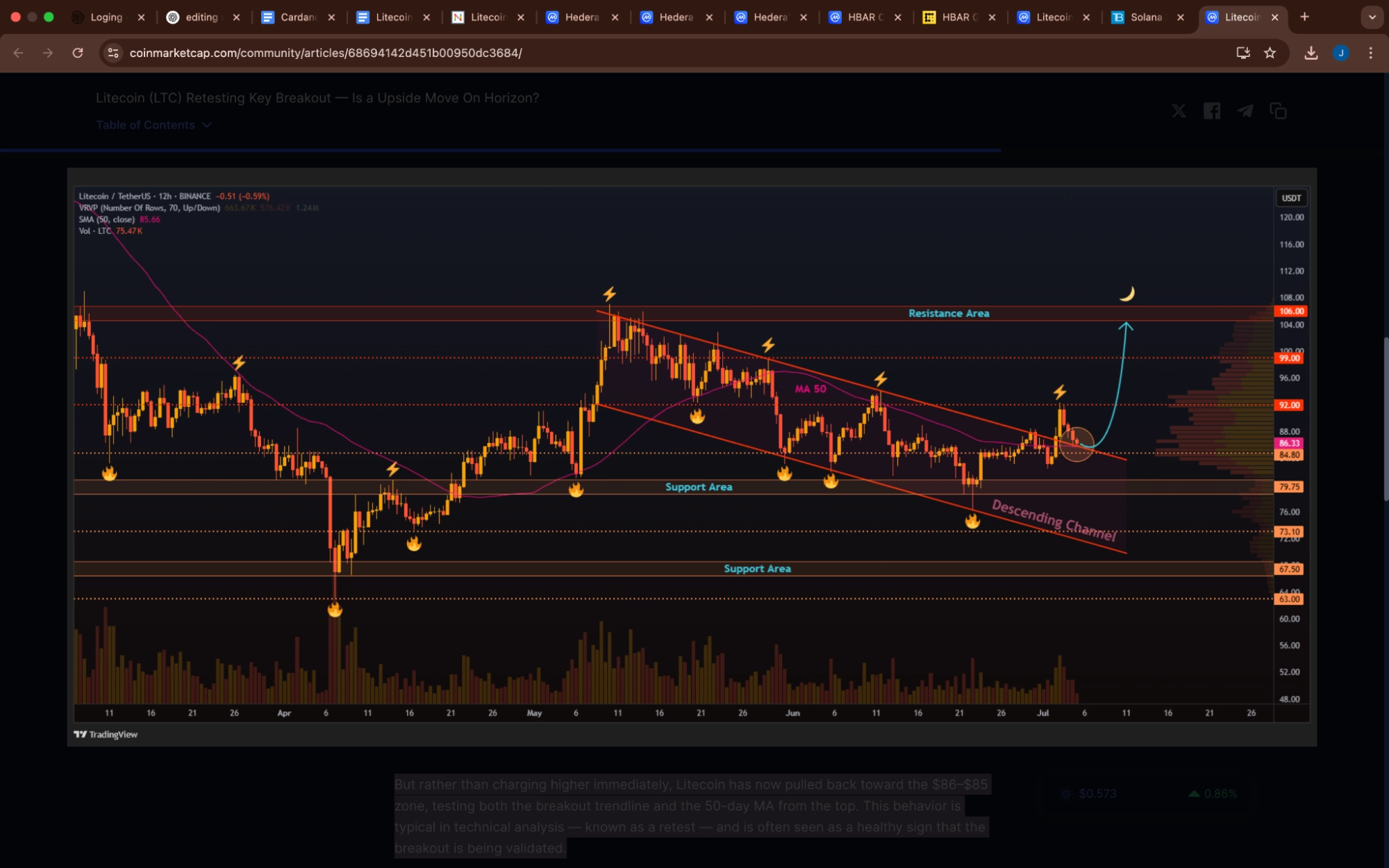Open Chrome three-dot menu
The image size is (1389, 868).
point(1370,53)
